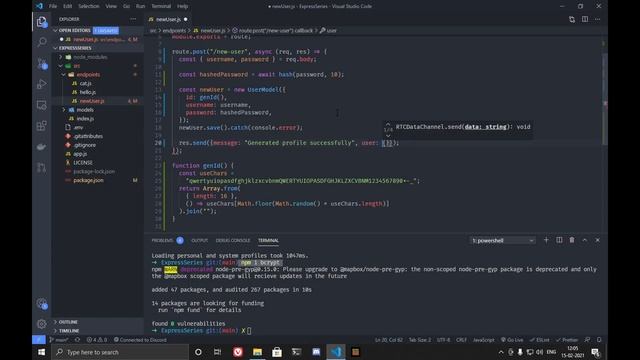Open package.json in the file tree
The height and width of the screenshot is (360, 640).
pos(88,180)
